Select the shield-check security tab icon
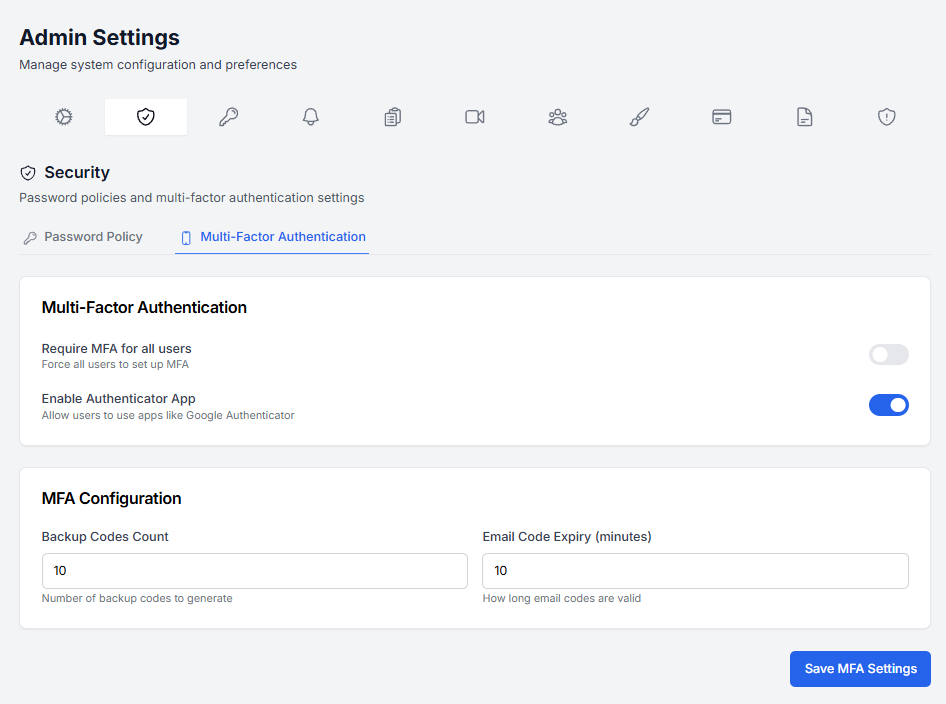 click(145, 116)
